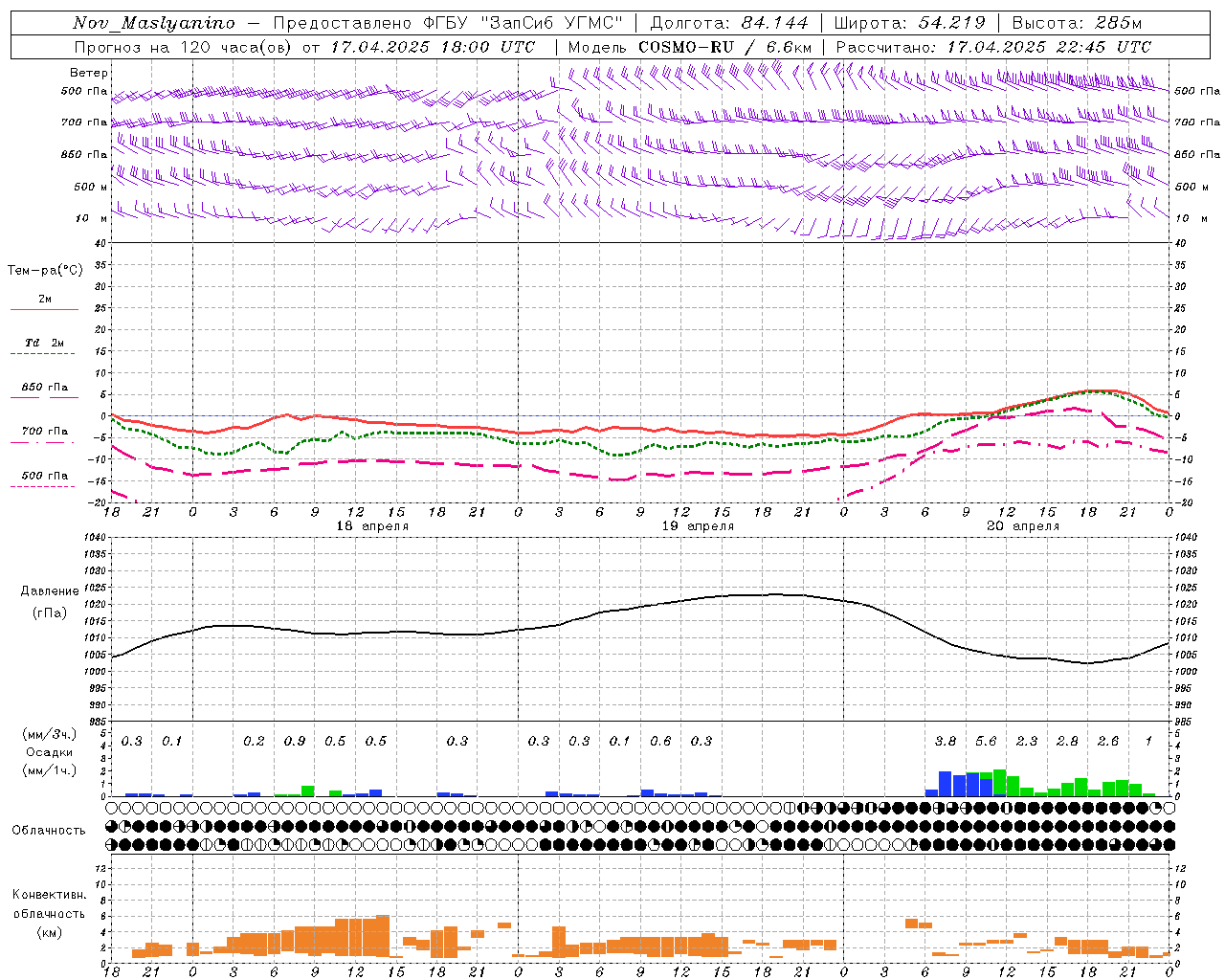
Task: Click the forecast start time 17.04.2025 18:00 UTC
Action: pyautogui.click(x=433, y=47)
